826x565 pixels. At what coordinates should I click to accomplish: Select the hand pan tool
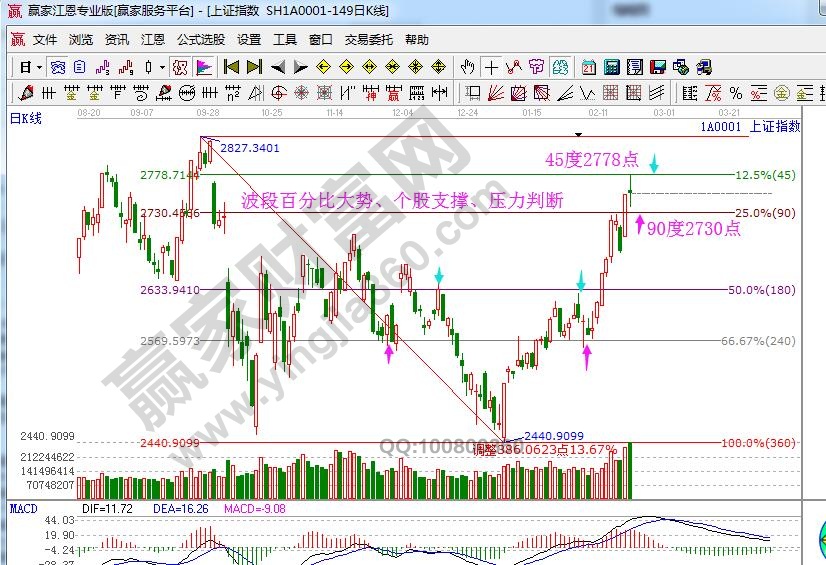click(467, 68)
